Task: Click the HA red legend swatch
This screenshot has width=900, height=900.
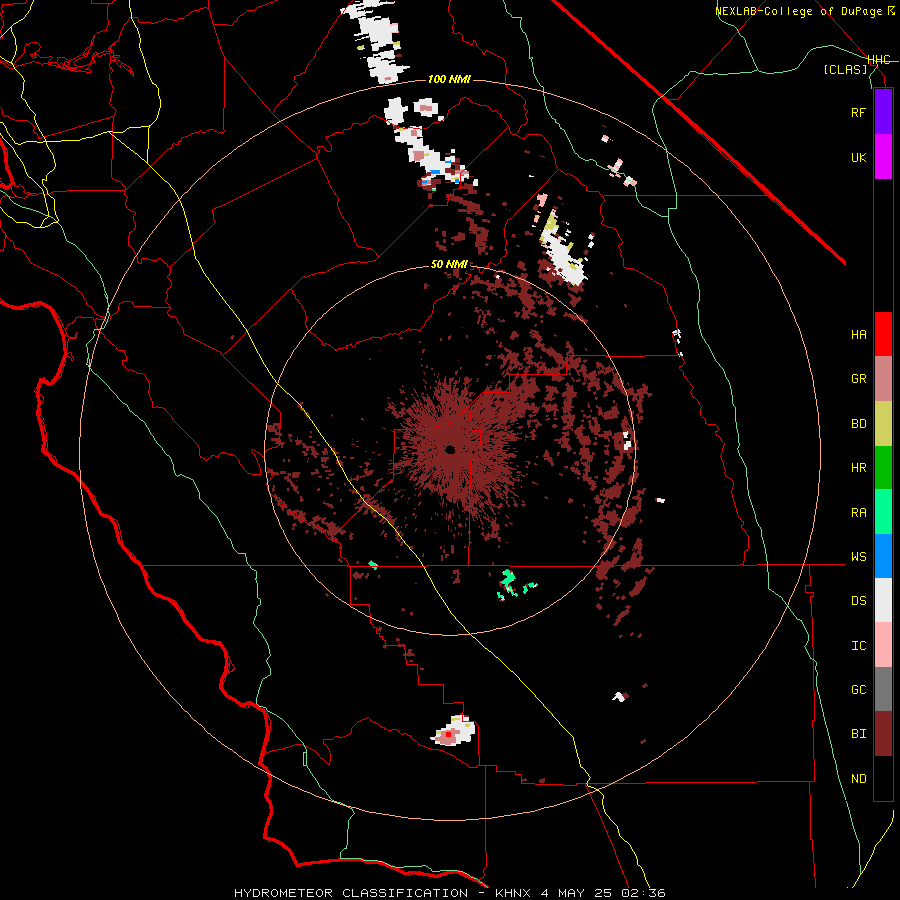Action: pos(883,334)
